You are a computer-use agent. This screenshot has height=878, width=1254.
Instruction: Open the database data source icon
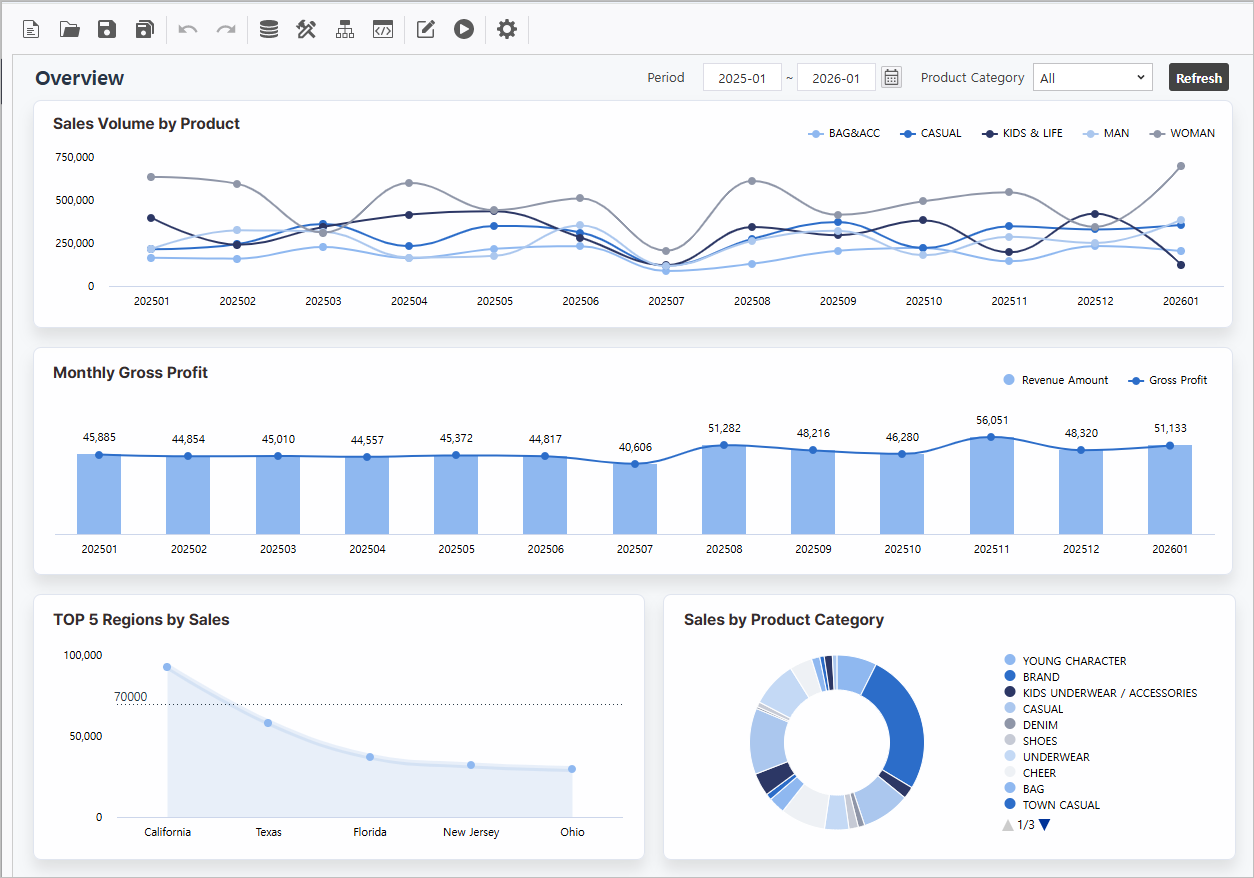[x=268, y=29]
